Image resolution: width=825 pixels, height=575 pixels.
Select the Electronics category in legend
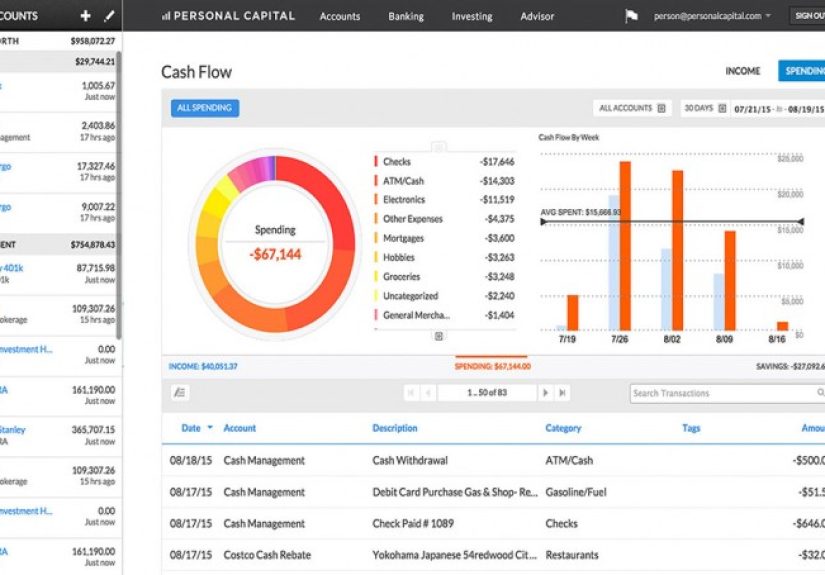click(x=445, y=199)
